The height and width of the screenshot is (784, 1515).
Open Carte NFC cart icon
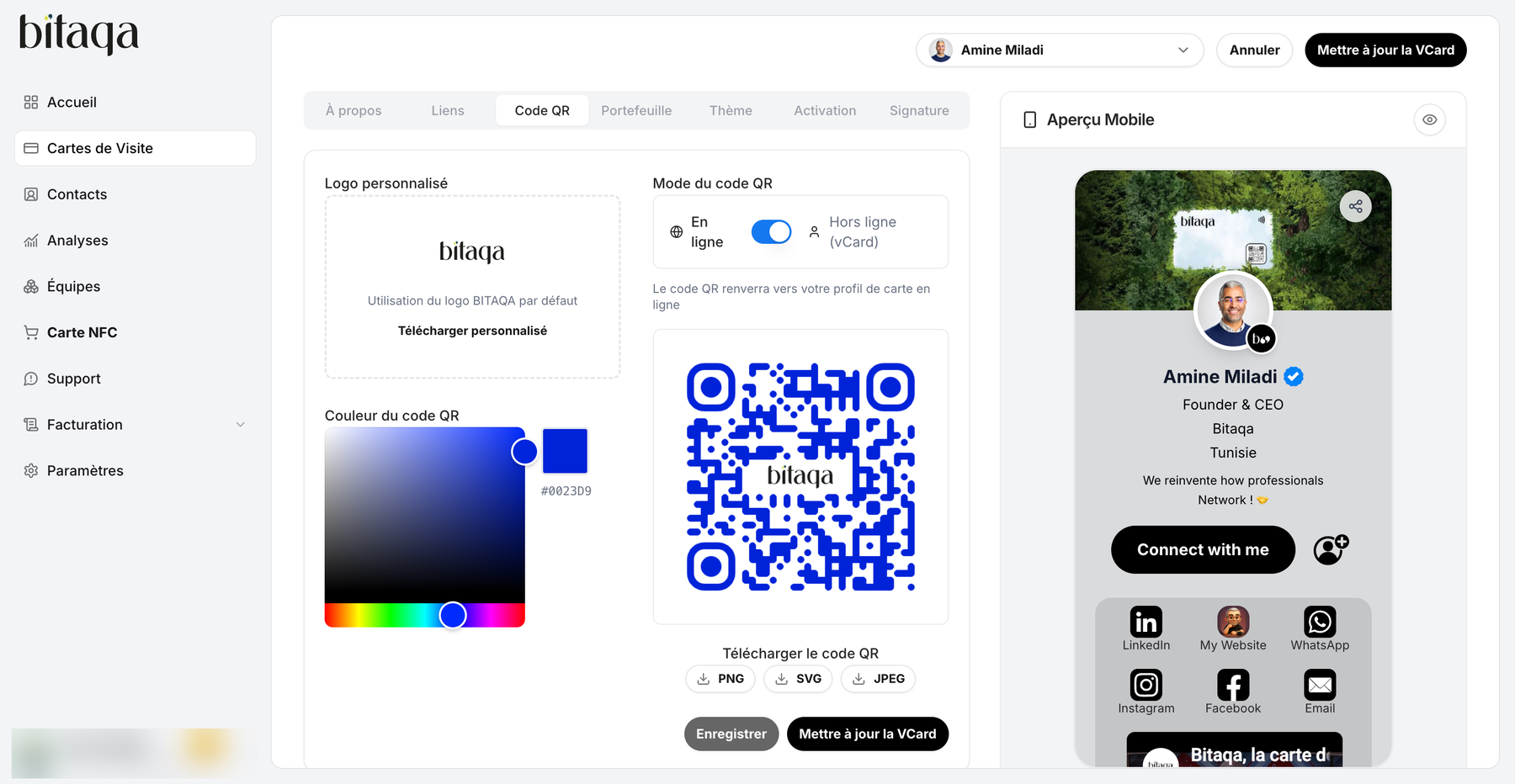31,332
